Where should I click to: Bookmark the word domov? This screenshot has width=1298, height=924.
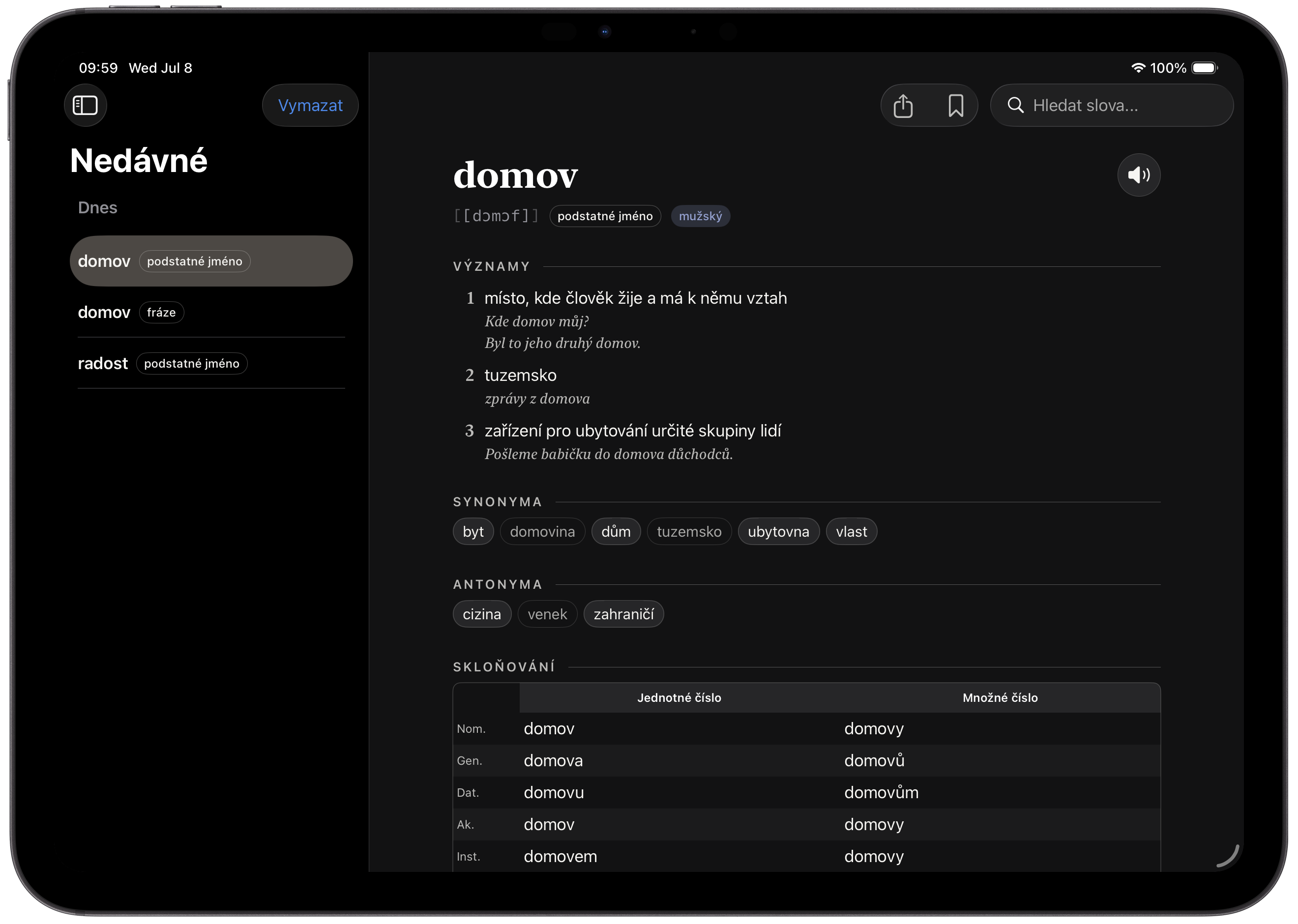(955, 106)
